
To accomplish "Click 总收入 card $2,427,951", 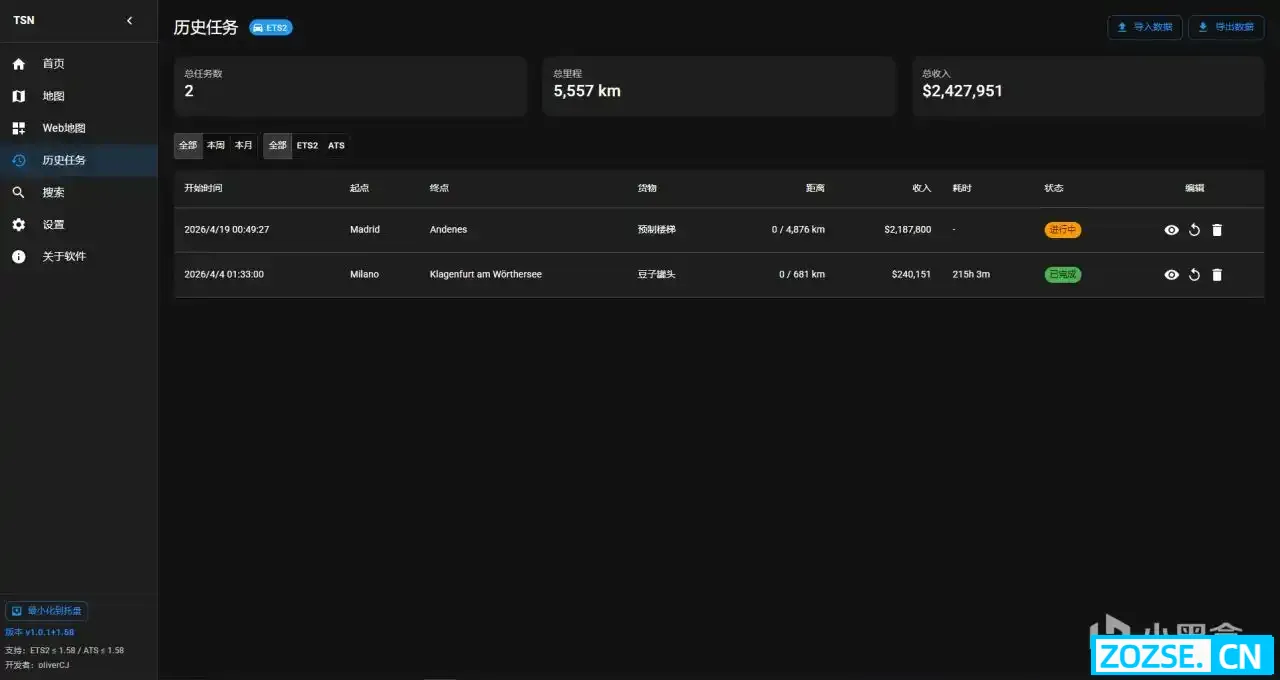I will pos(1088,86).
